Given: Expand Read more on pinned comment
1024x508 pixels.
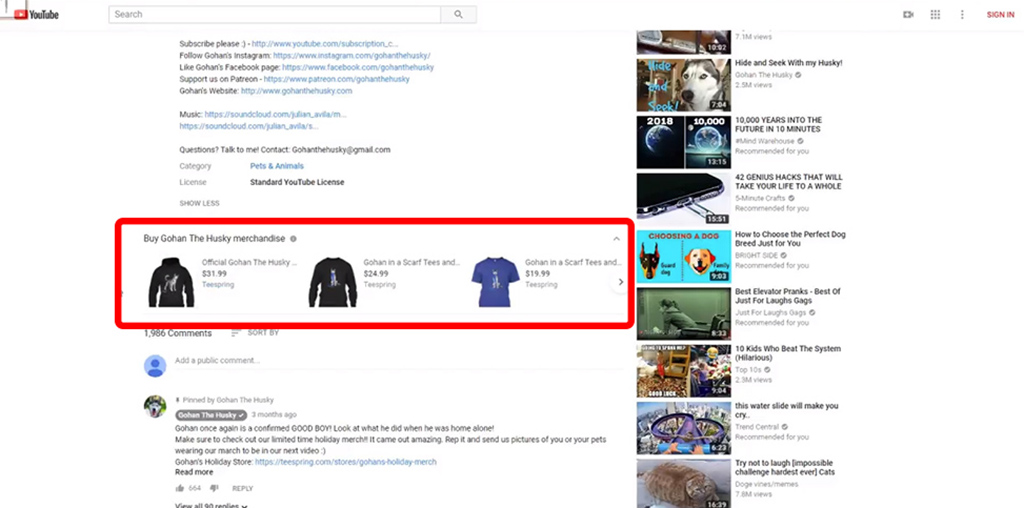Looking at the screenshot, I should click(x=194, y=472).
